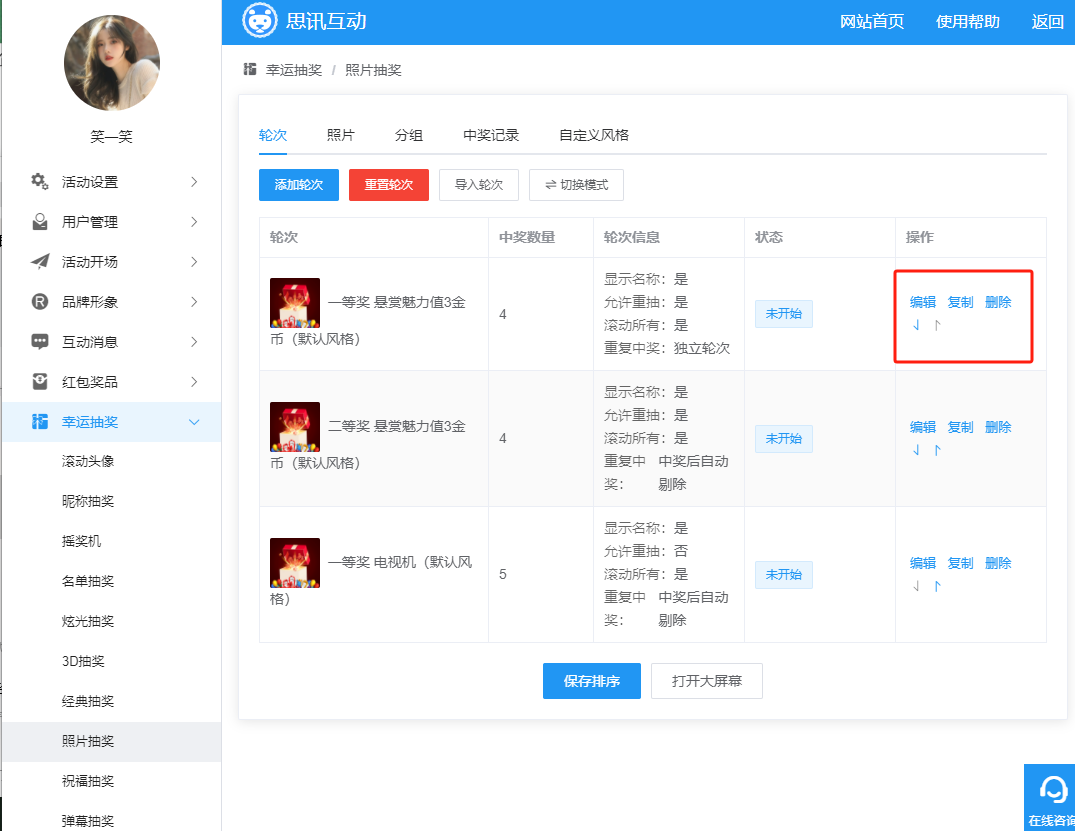Click the red 重置轮次 button
Viewport: 1075px width, 831px height.
tap(388, 185)
